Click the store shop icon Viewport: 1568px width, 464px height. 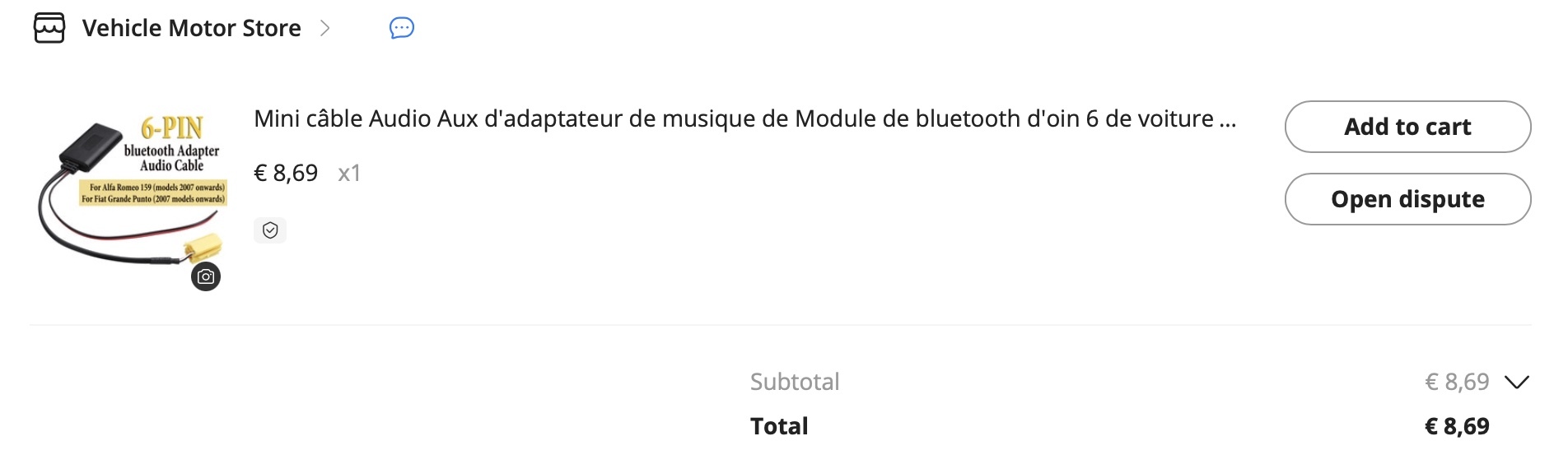[x=49, y=28]
